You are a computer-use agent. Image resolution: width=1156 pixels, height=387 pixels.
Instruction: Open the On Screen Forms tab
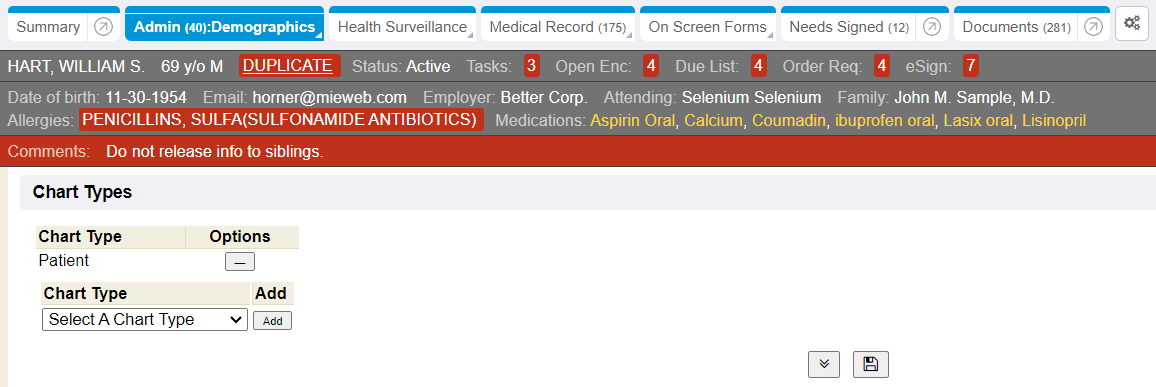pyautogui.click(x=708, y=27)
